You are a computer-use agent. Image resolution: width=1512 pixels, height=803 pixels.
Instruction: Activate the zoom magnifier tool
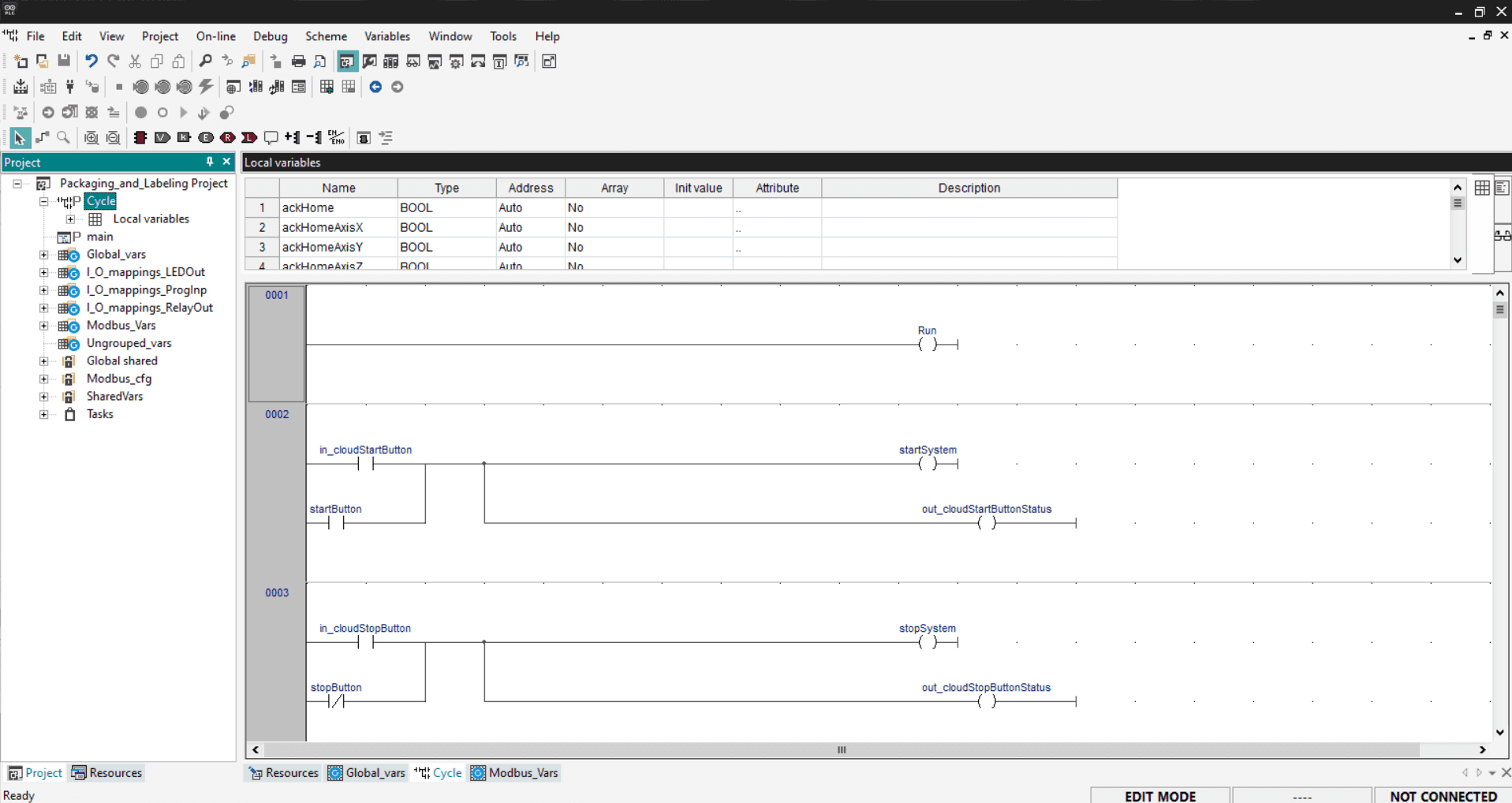coord(63,138)
